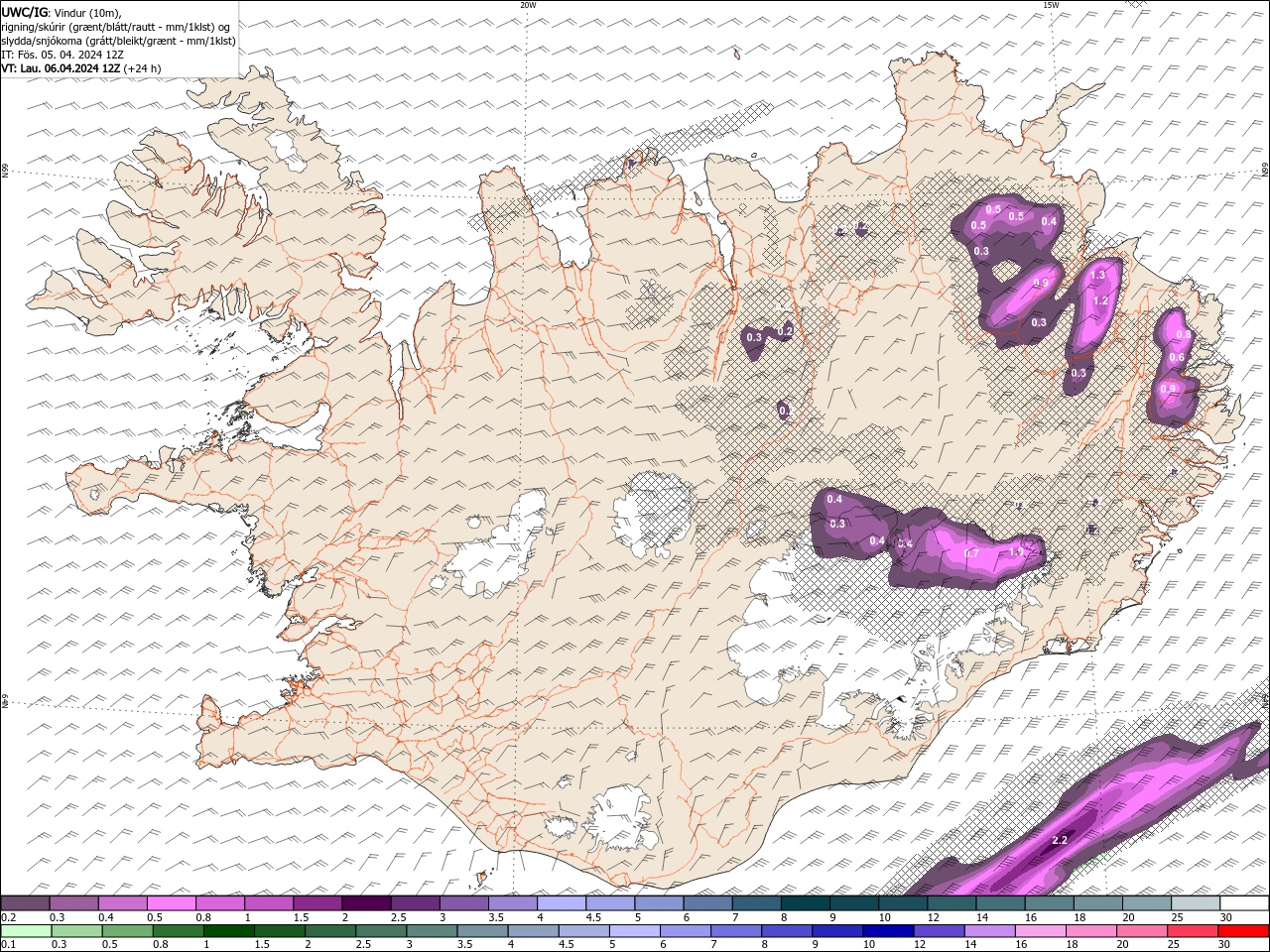Select the light lavender snow swatch at 4
This screenshot has height=952, width=1270.
point(562,903)
